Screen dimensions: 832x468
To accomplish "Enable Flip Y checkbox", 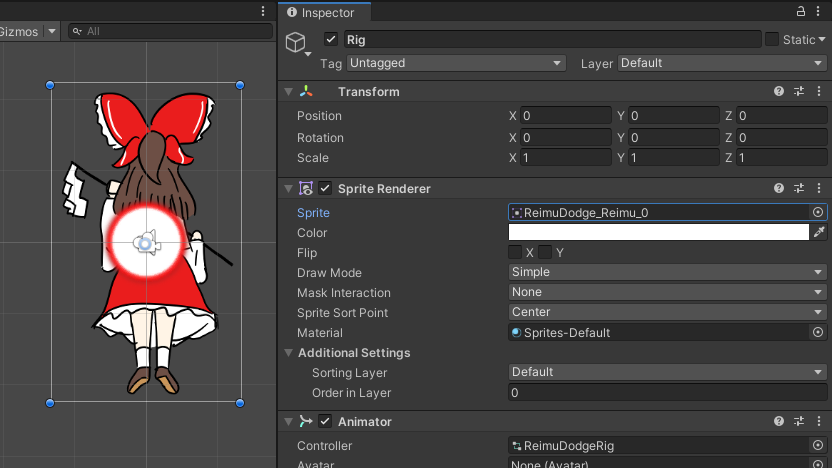I will [x=545, y=252].
